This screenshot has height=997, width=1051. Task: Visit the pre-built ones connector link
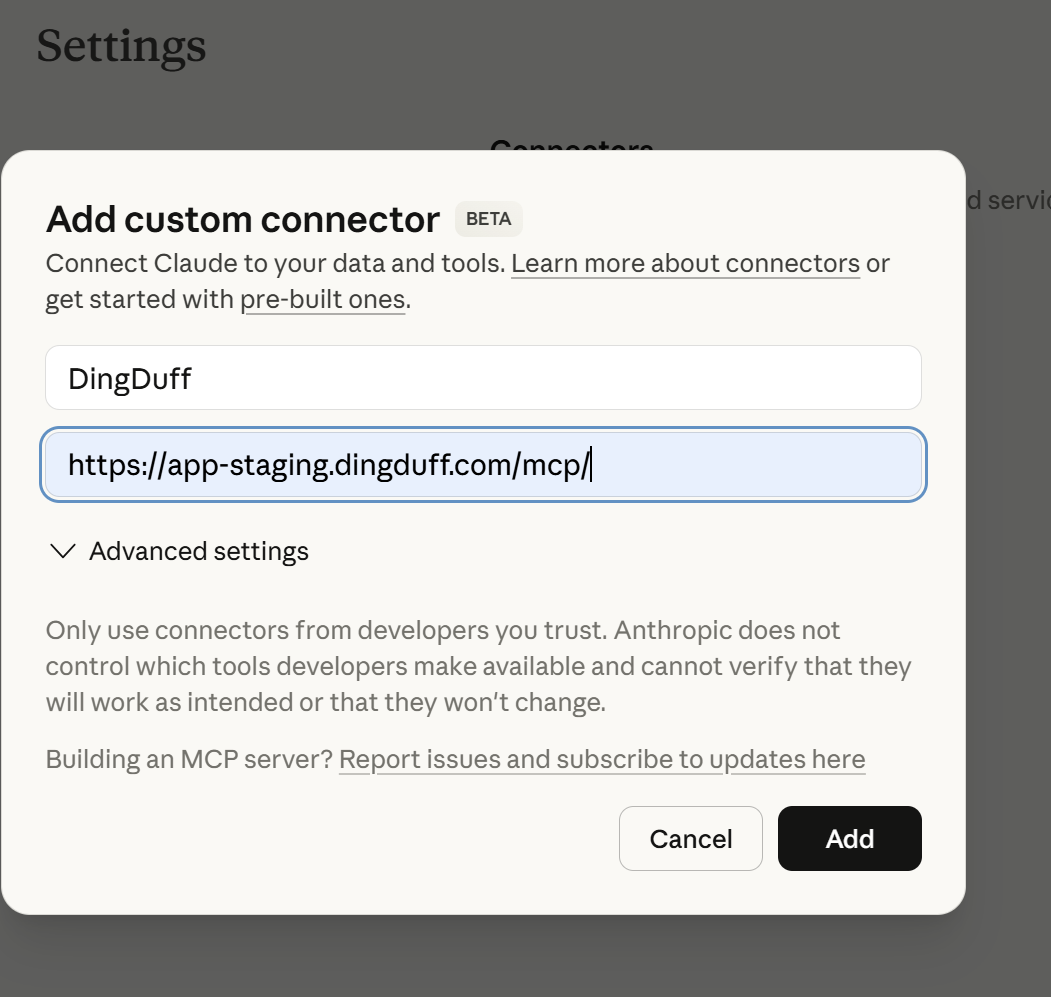(x=322, y=299)
